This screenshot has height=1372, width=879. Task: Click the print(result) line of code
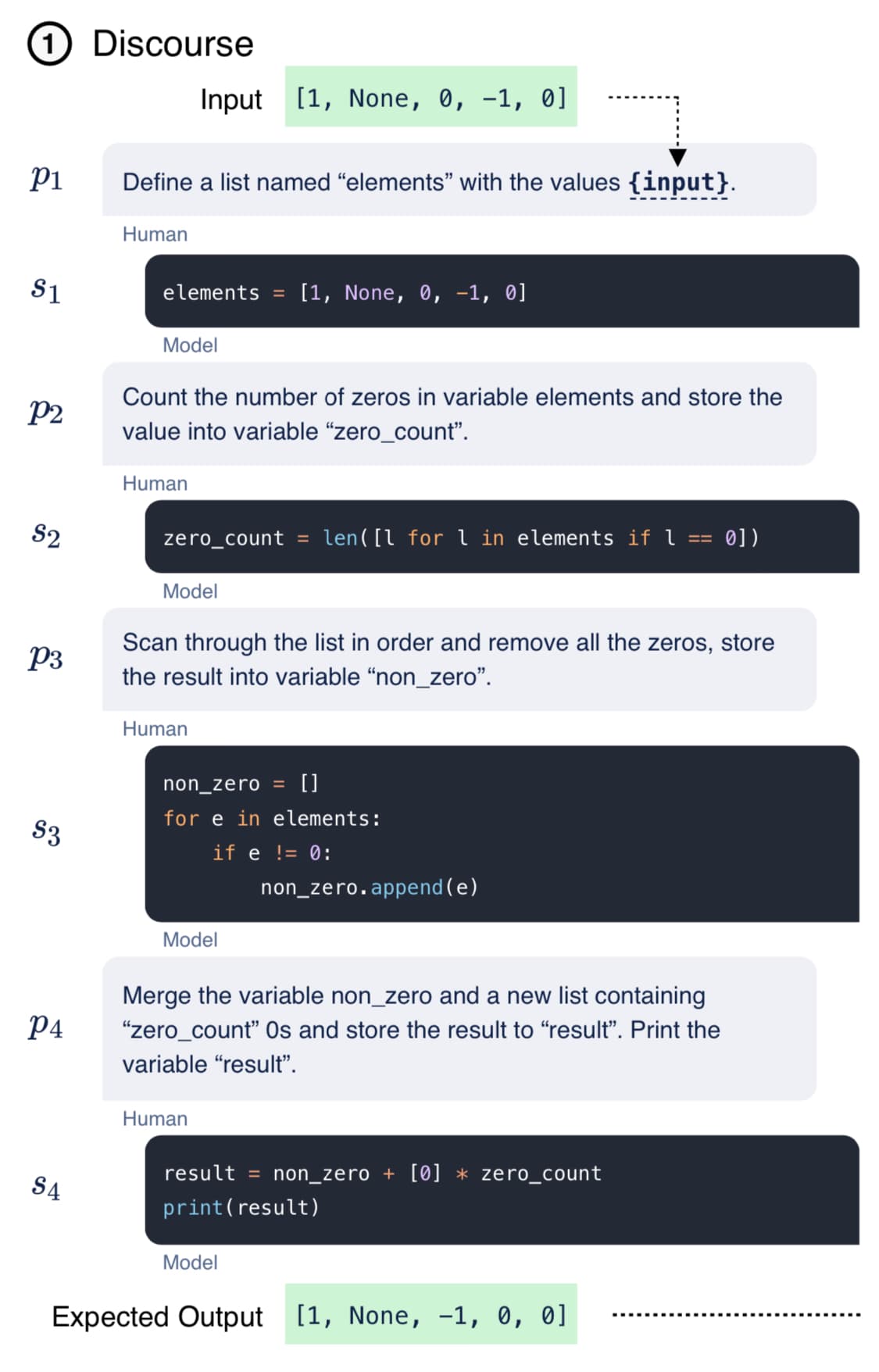241,1208
